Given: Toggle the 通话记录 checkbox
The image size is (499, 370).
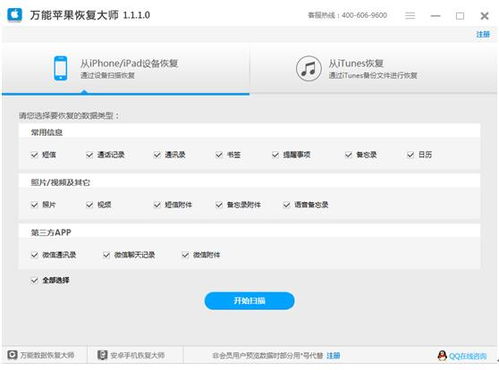Looking at the screenshot, I should (89, 155).
